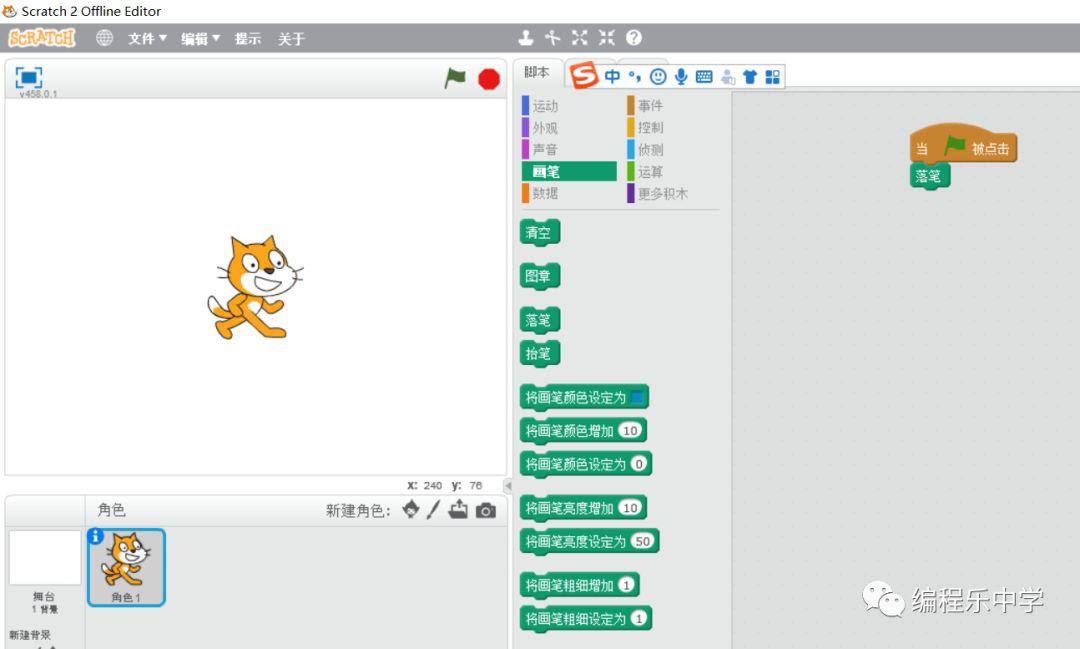Screen dimensions: 1080x649
Task: Click value 1 in 将画笔粗细设定为 block
Action: [638, 618]
